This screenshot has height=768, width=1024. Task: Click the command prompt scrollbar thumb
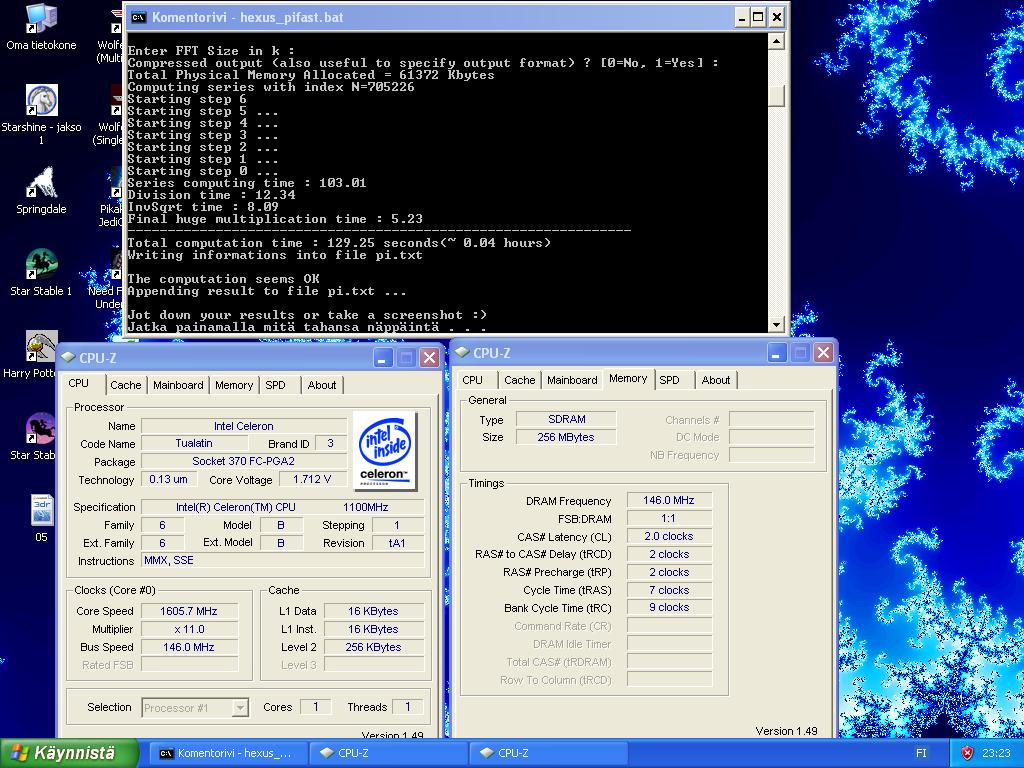tap(776, 97)
